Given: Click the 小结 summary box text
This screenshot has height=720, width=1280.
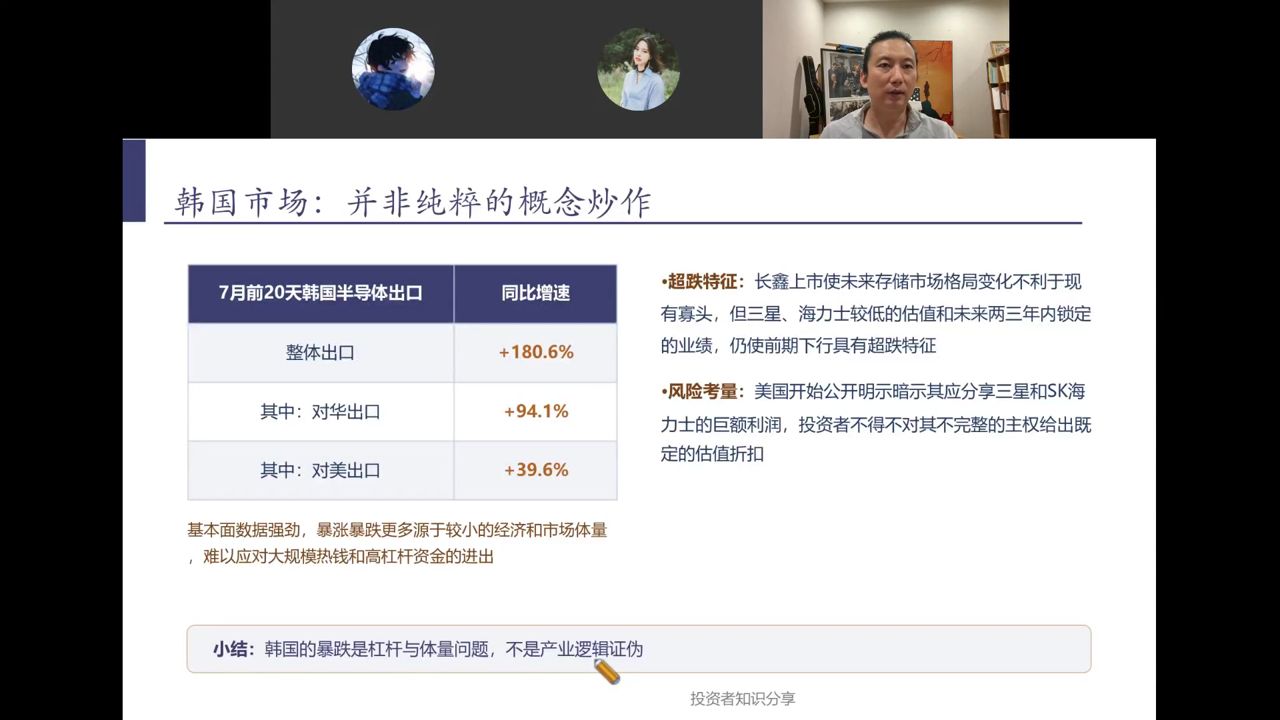Looking at the screenshot, I should pos(428,649).
